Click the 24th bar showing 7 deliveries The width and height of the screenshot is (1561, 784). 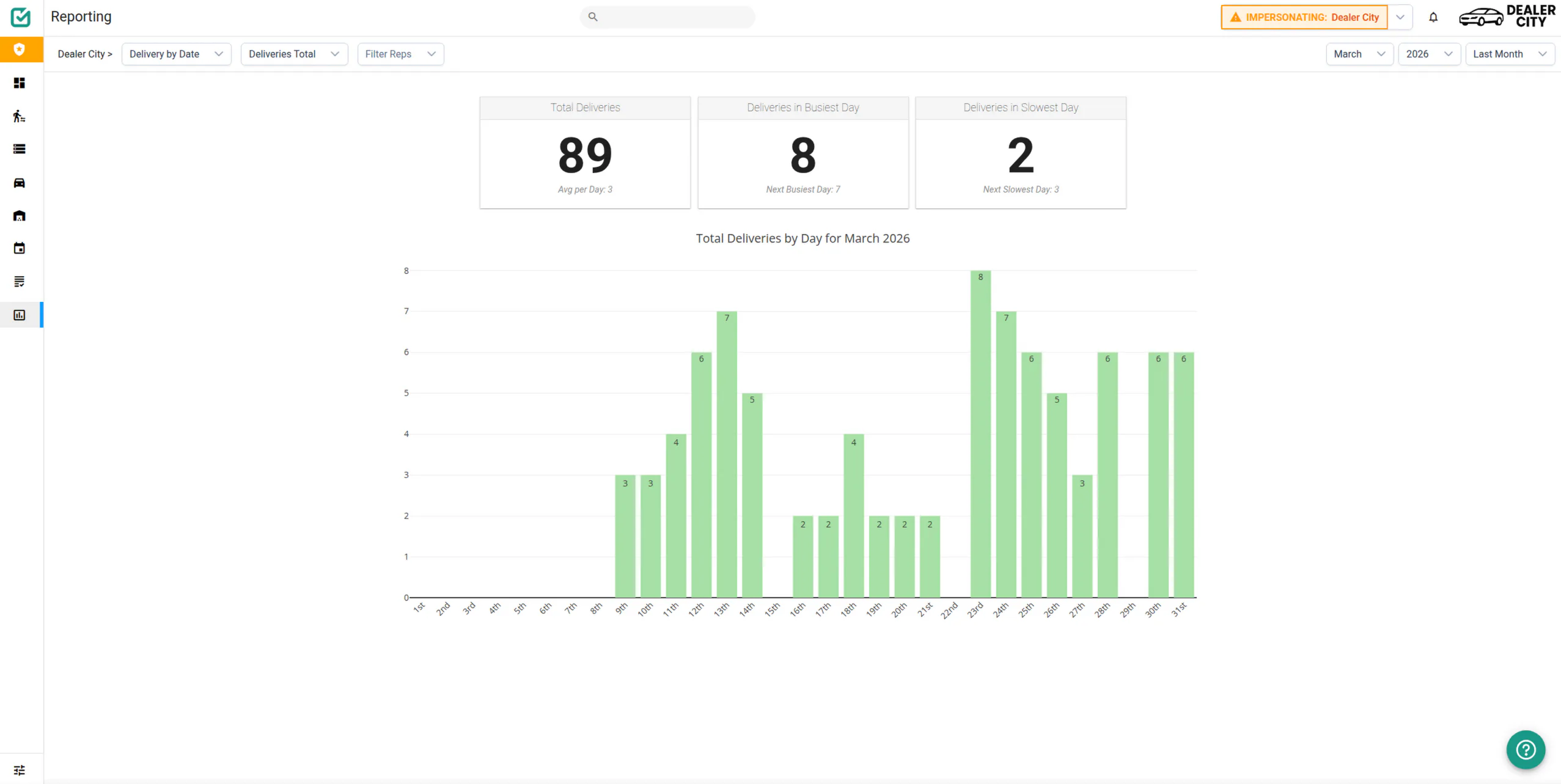pos(1006,455)
